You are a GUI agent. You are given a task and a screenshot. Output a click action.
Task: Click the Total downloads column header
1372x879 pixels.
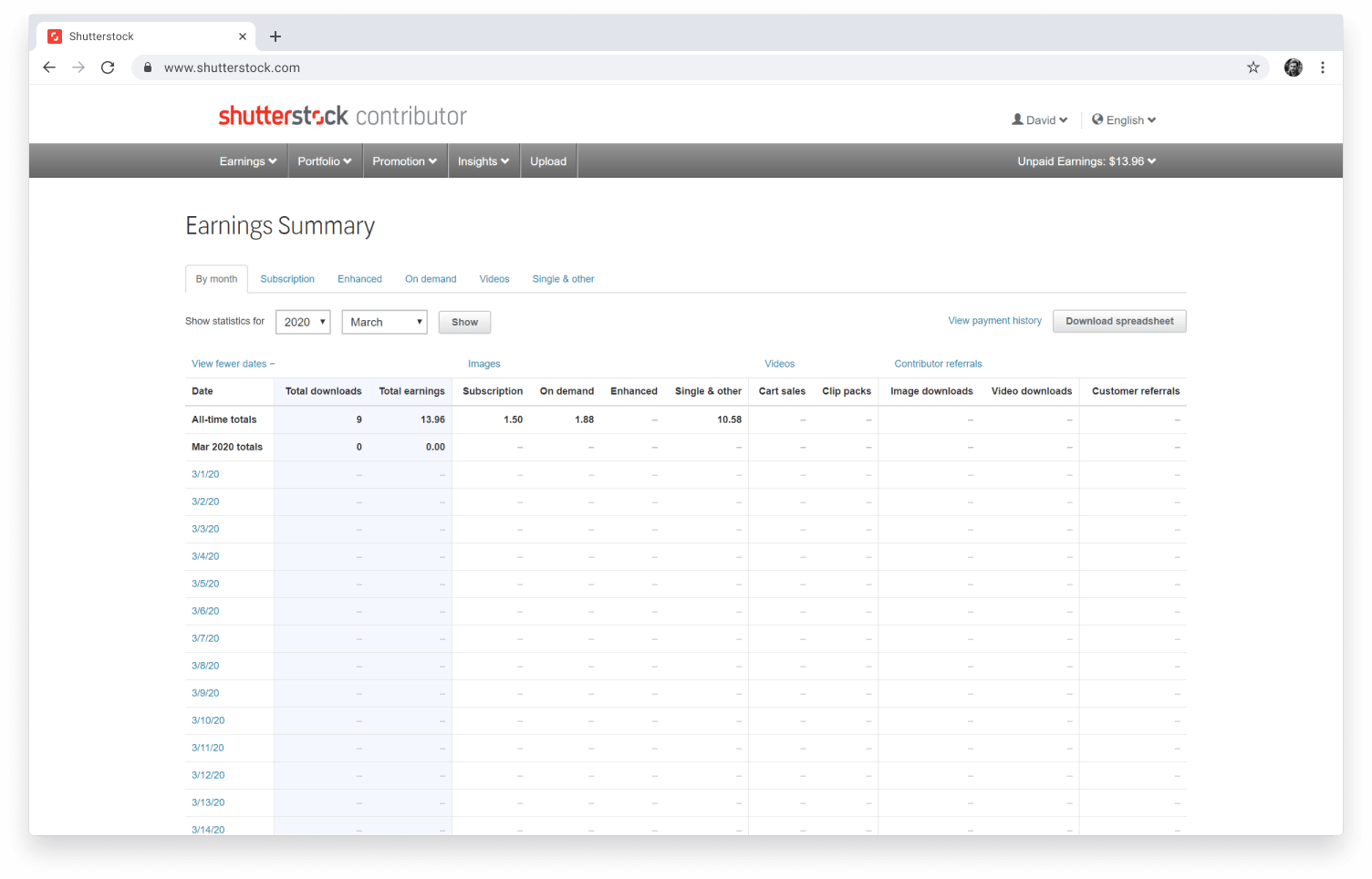(323, 391)
